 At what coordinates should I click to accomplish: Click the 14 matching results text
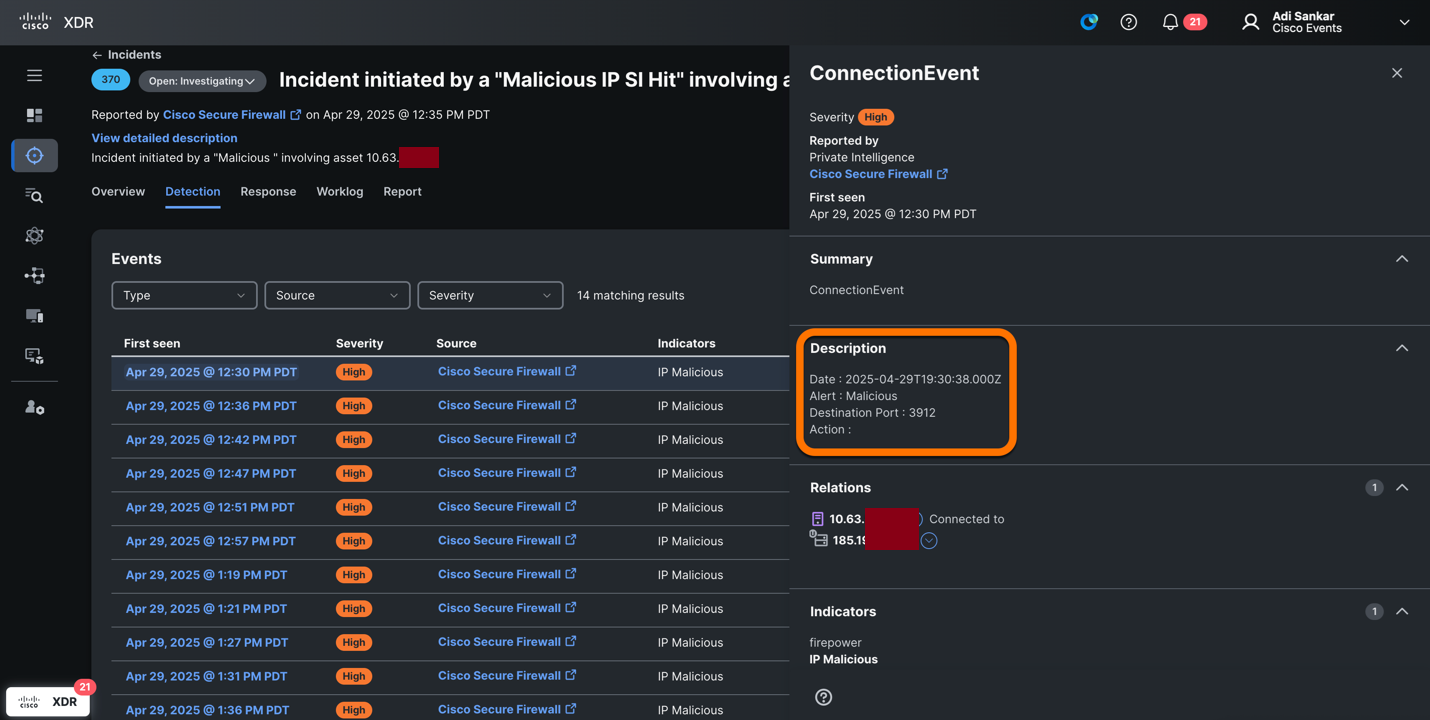(x=631, y=296)
